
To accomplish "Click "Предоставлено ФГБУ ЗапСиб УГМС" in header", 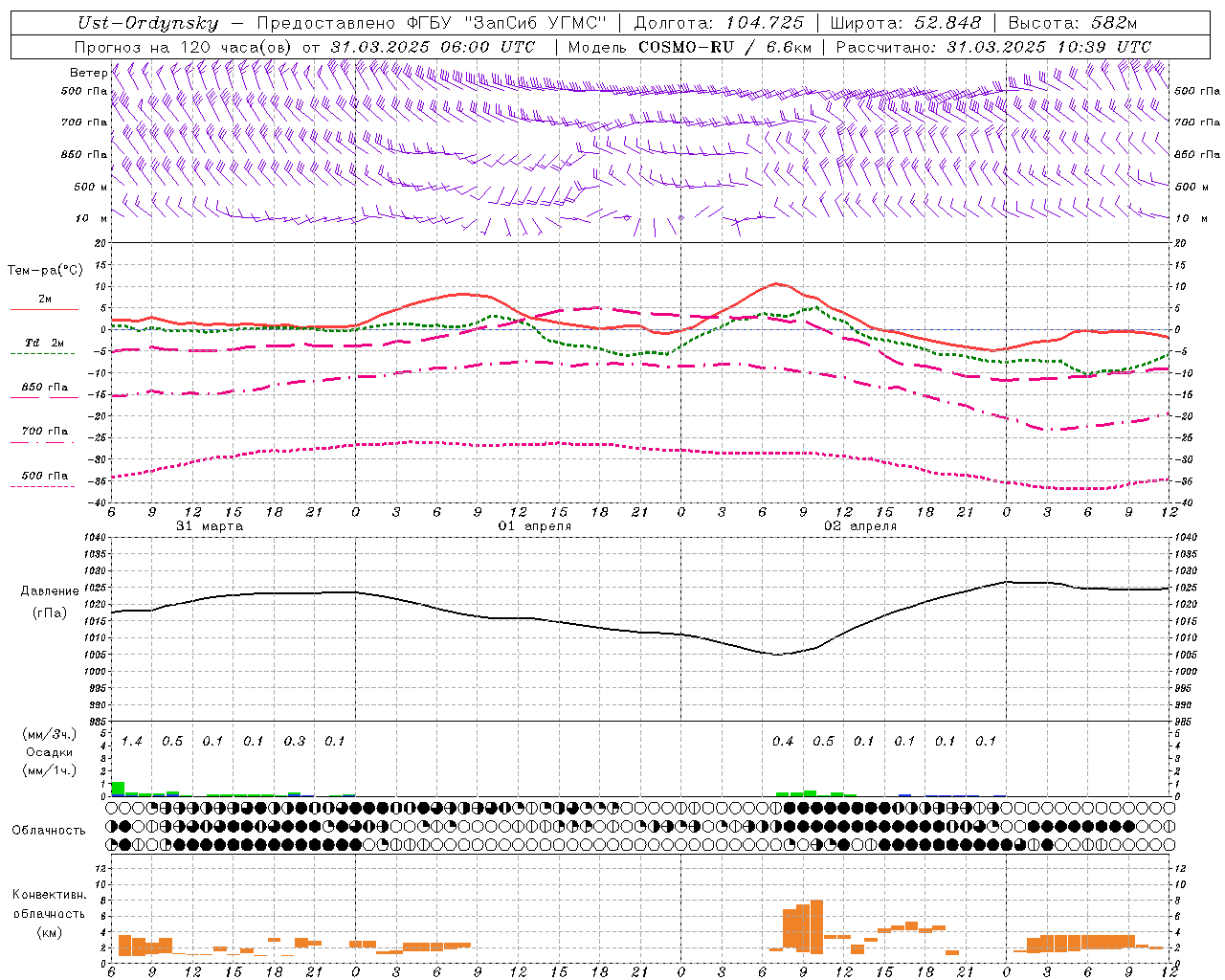I will tap(432, 23).
